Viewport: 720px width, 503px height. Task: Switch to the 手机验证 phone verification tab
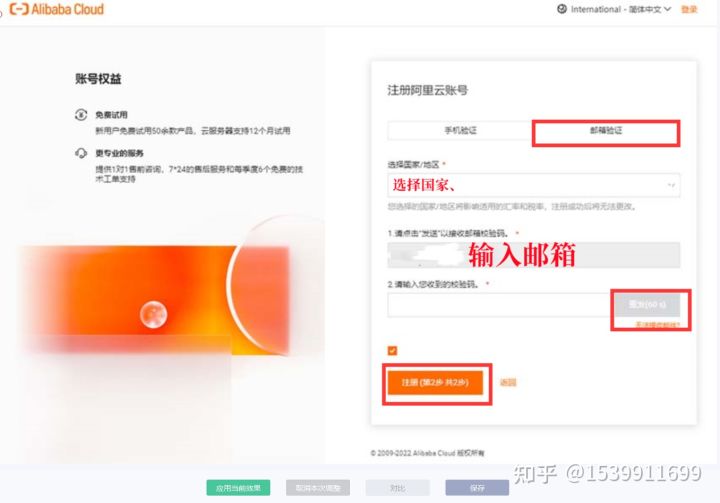460,130
